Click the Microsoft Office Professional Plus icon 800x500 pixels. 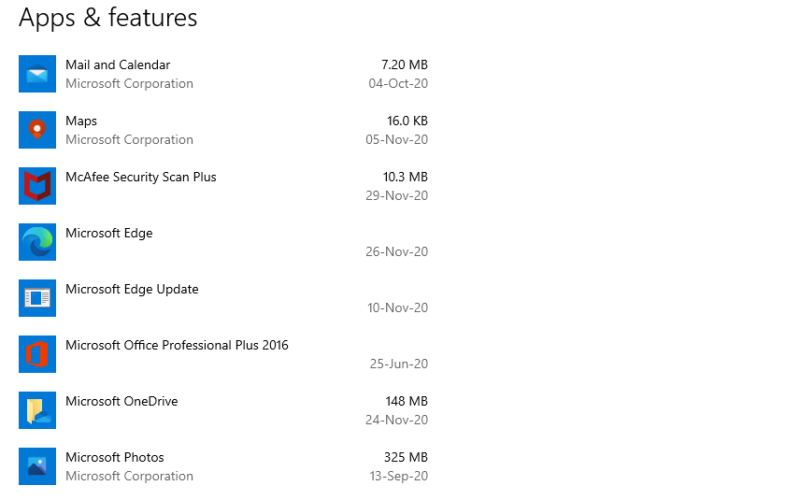point(37,355)
